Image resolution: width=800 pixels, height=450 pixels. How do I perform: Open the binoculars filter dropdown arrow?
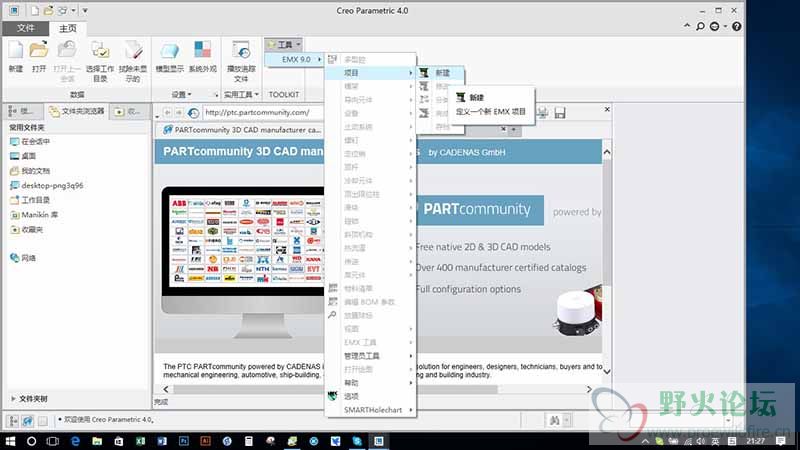(x=566, y=420)
